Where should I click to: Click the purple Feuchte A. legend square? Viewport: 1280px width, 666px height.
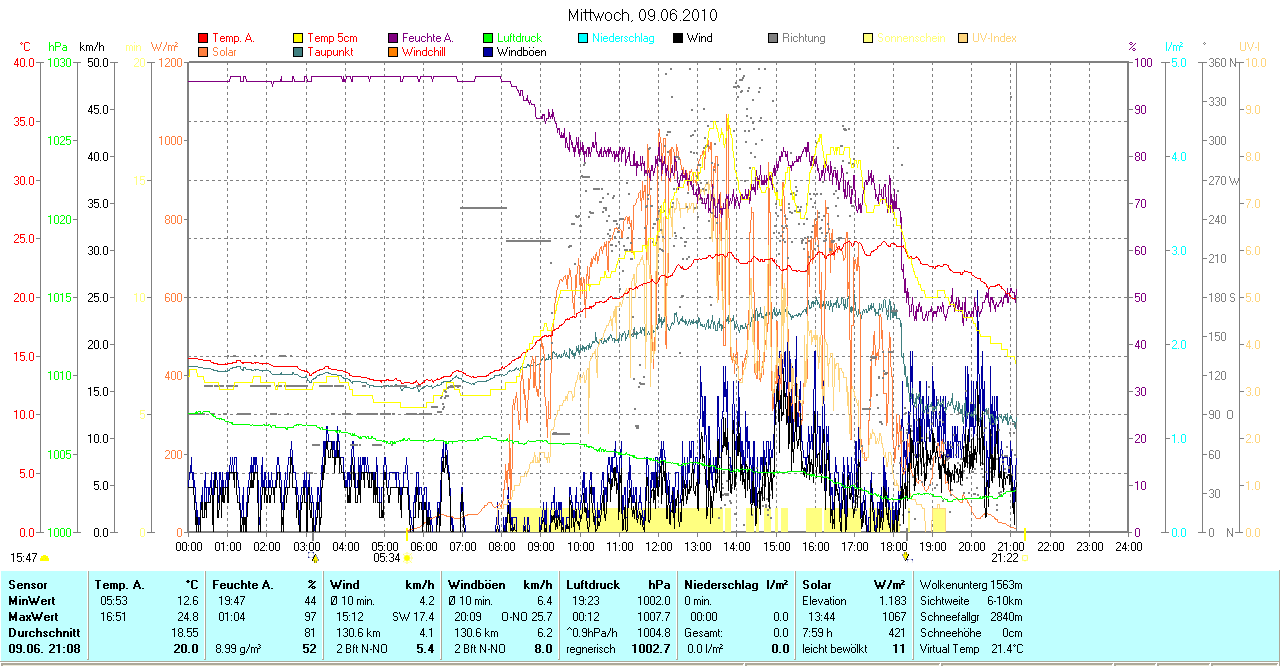tap(393, 38)
